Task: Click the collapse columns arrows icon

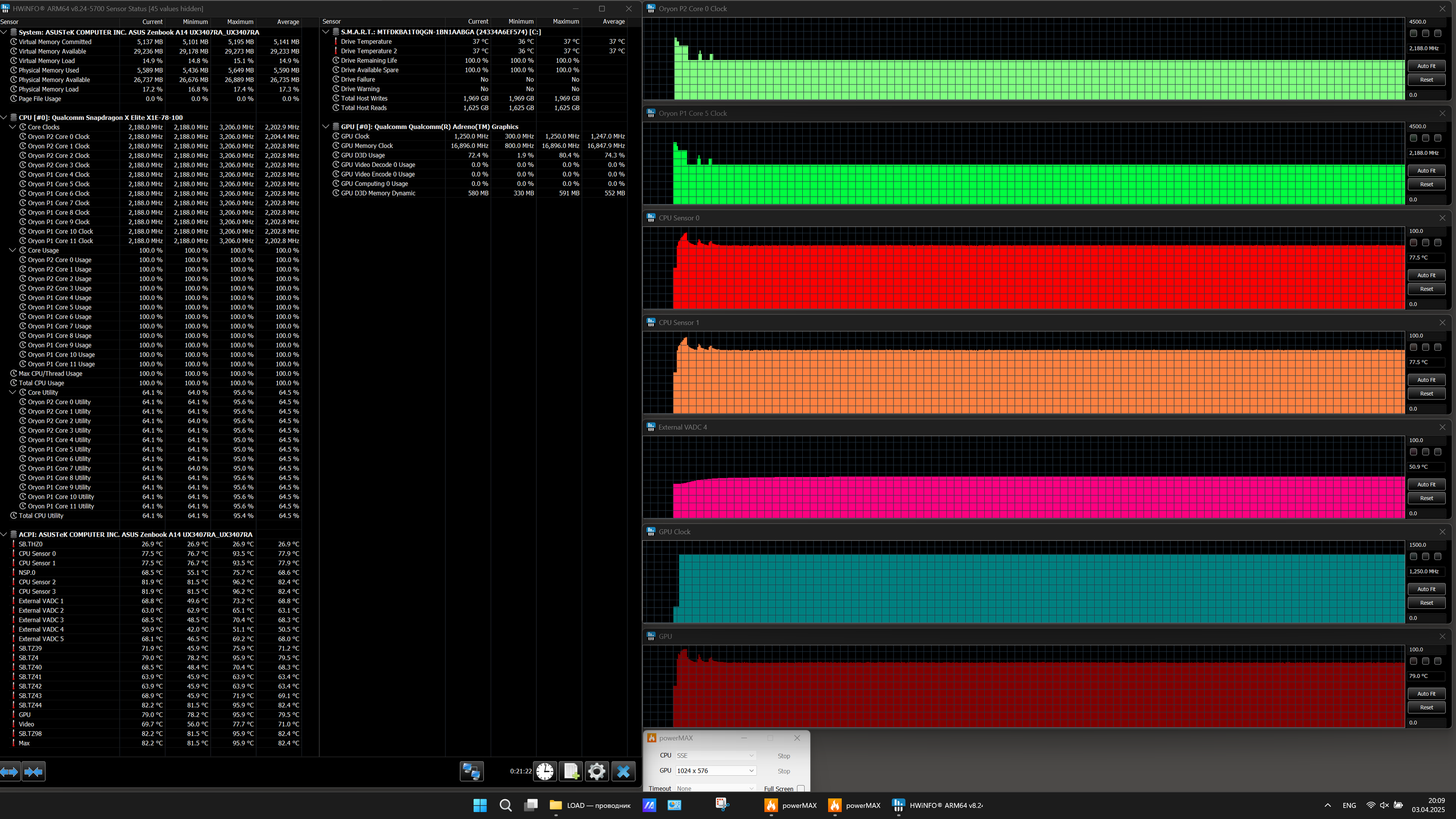Action: click(x=33, y=771)
